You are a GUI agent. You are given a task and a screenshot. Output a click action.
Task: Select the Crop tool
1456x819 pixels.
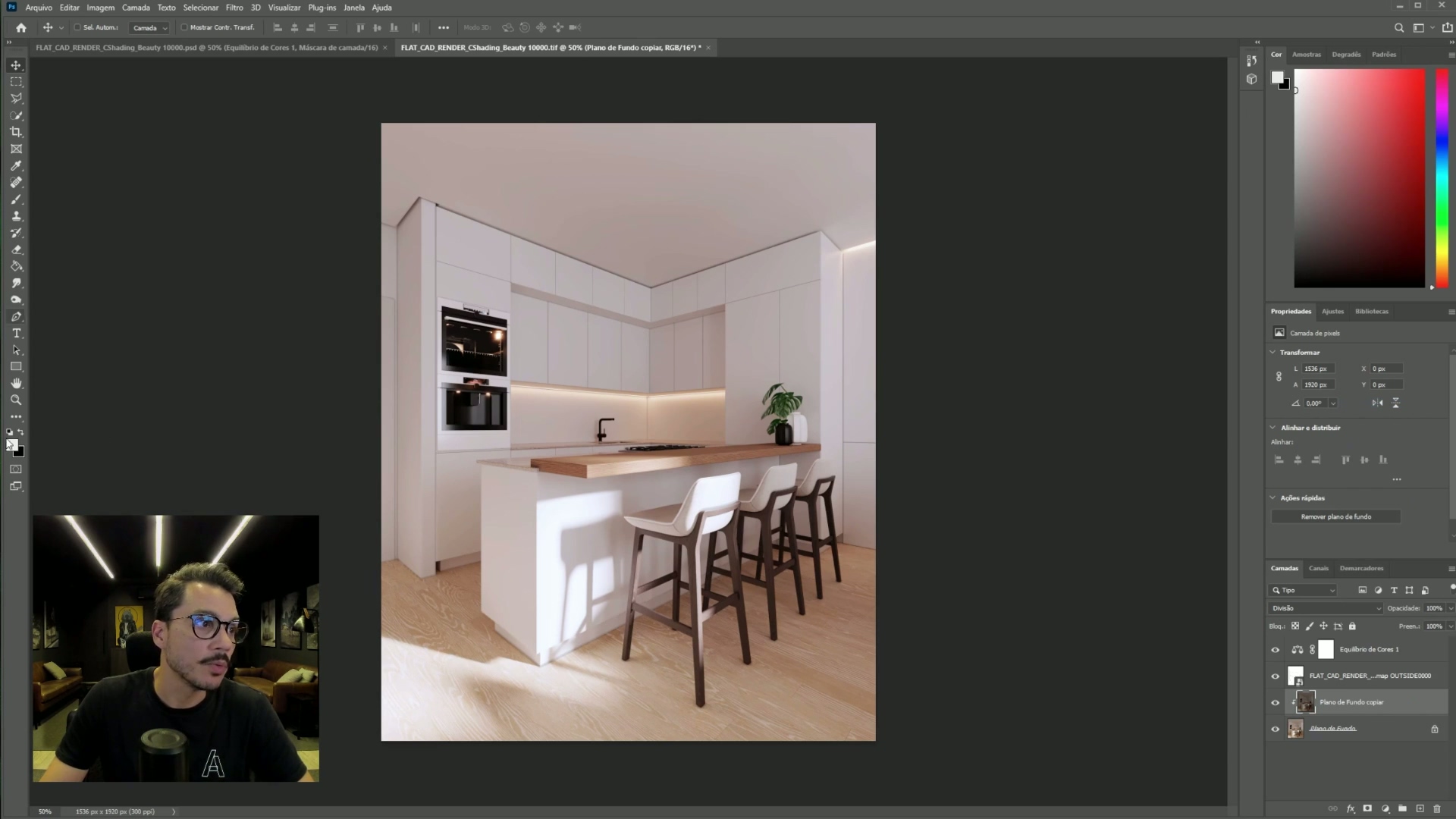(x=16, y=132)
